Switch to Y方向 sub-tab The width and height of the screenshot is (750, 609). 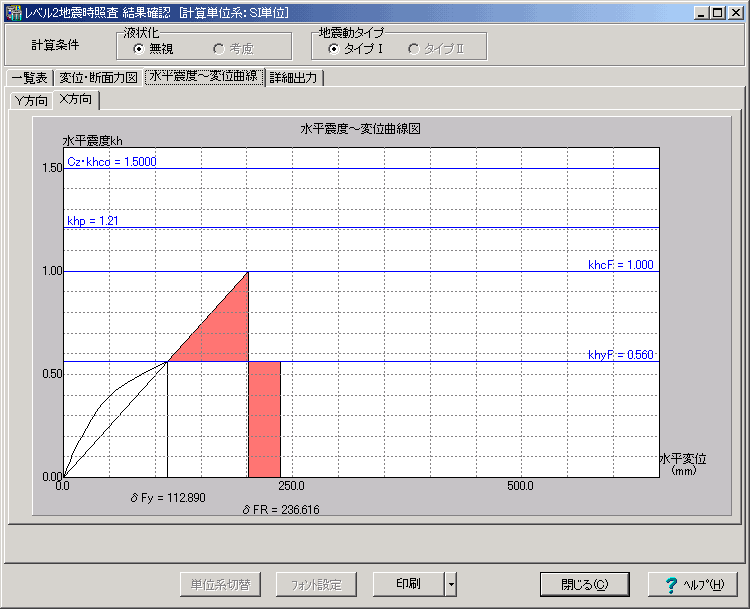point(29,100)
